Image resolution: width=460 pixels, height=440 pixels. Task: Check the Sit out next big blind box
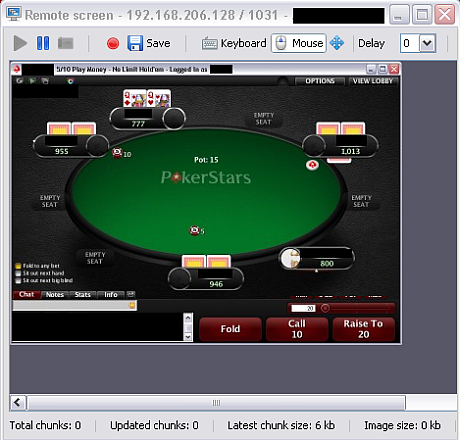coord(18,281)
